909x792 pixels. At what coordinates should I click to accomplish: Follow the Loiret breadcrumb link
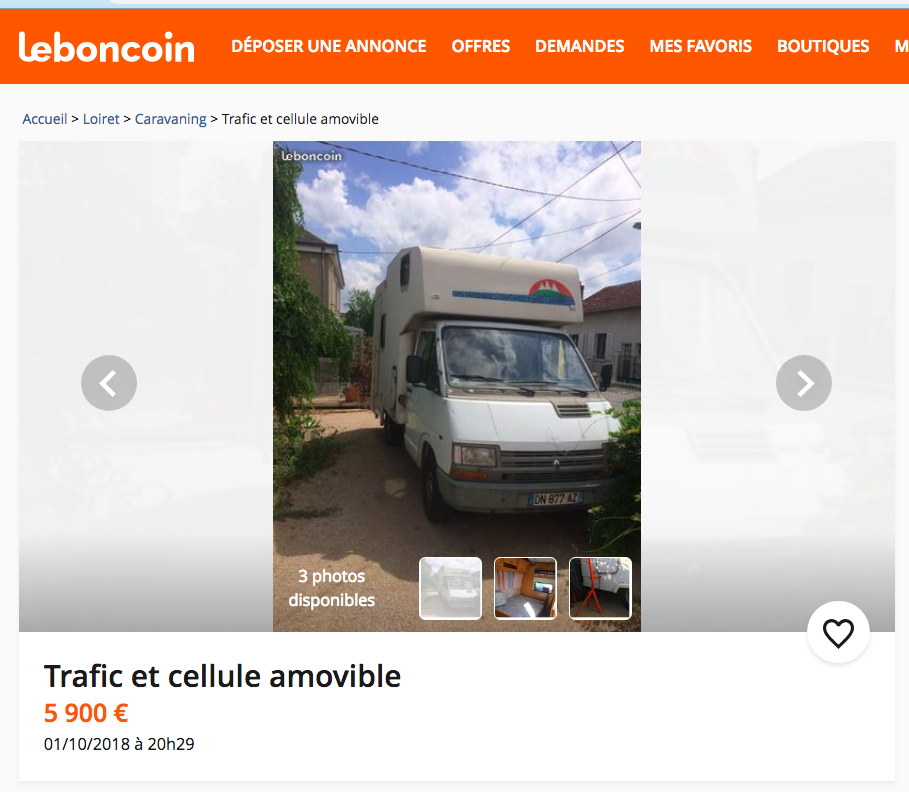point(101,119)
